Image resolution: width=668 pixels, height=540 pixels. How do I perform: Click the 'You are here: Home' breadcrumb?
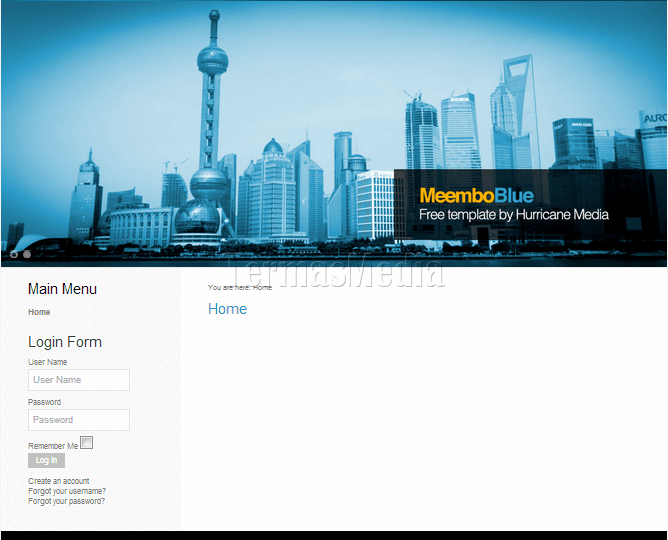[240, 287]
